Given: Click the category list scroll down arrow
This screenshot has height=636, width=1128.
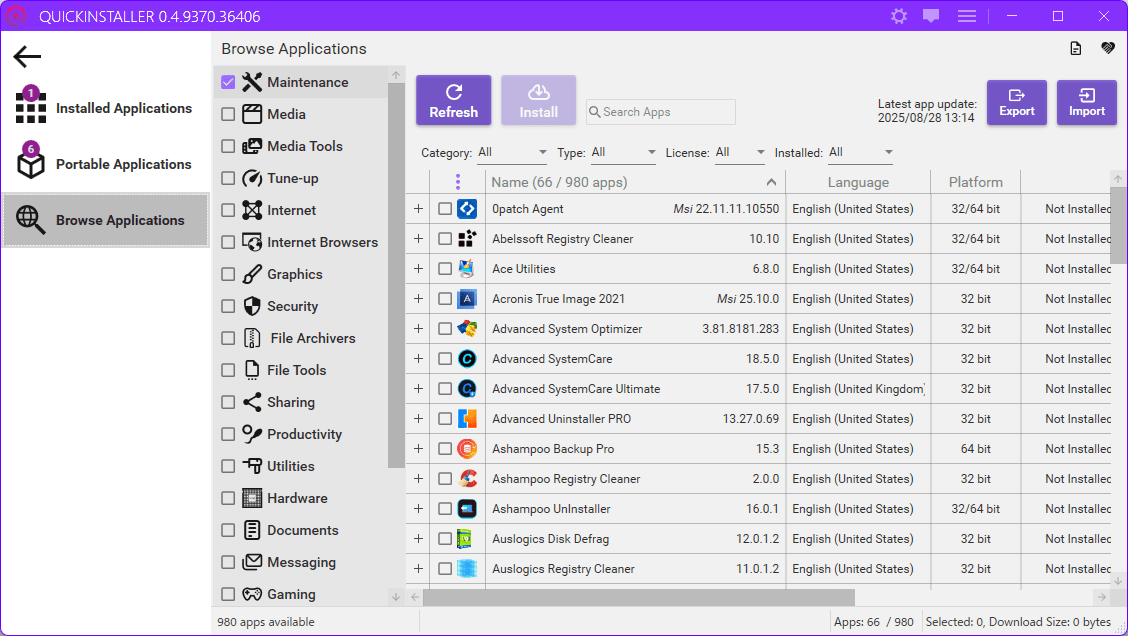Looking at the screenshot, I should [x=396, y=596].
